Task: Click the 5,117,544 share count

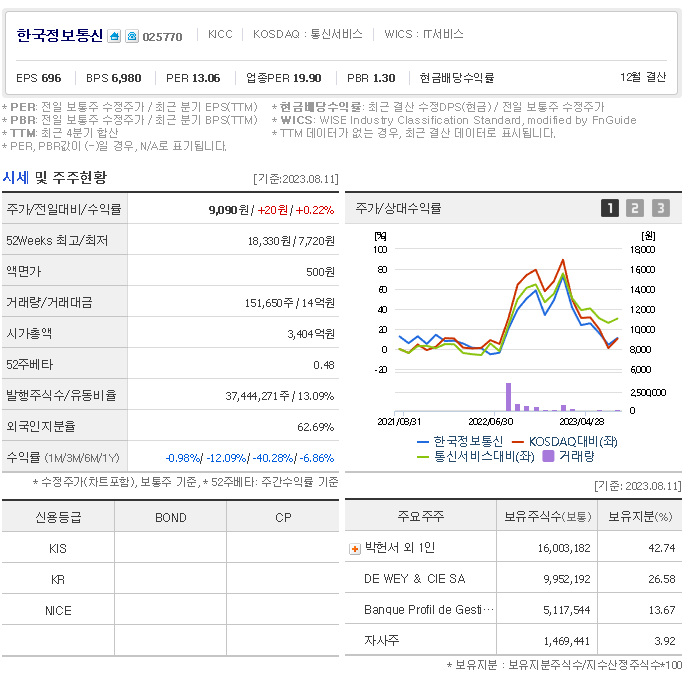Action: pyautogui.click(x=566, y=610)
